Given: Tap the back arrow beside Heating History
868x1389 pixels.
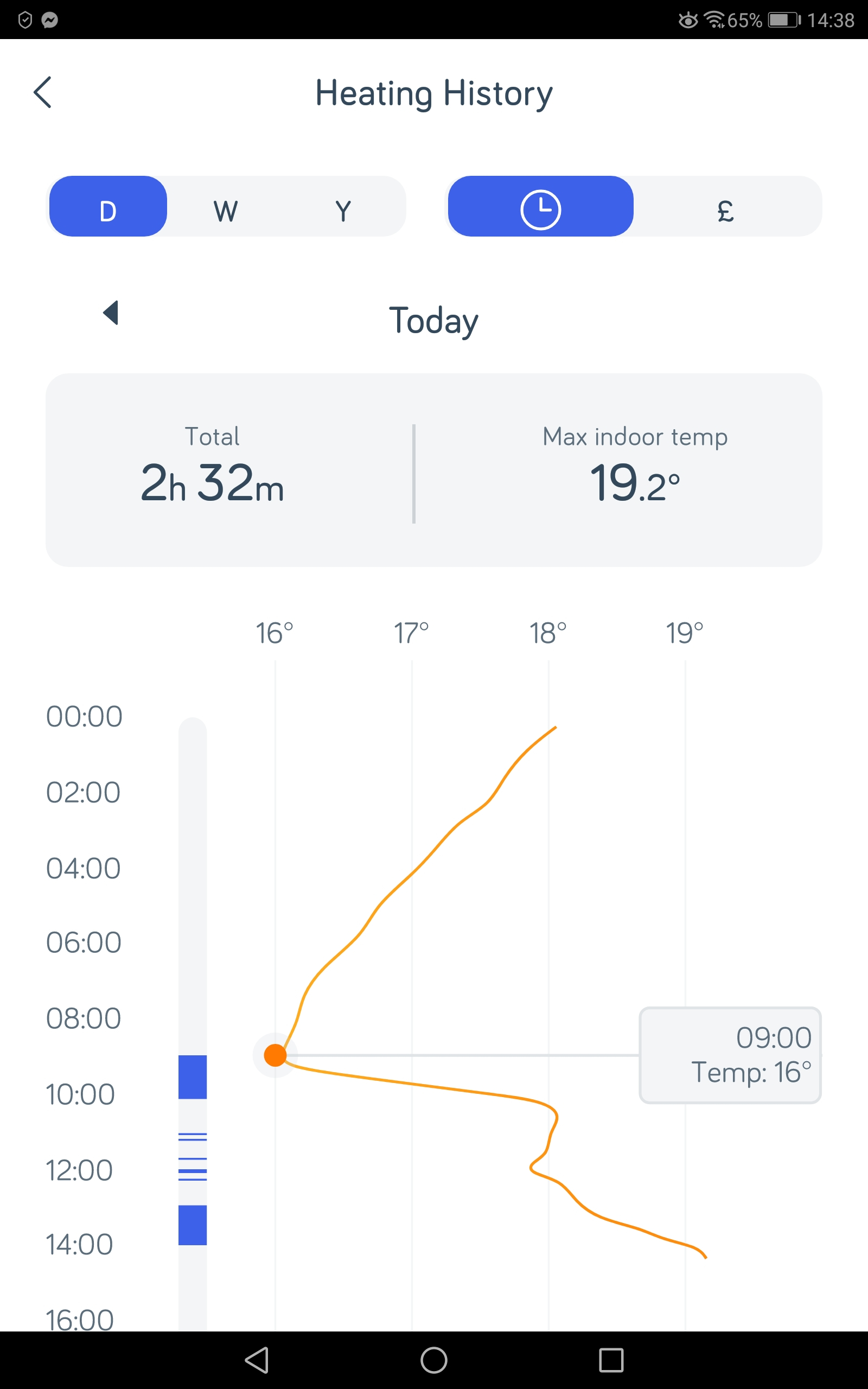Looking at the screenshot, I should (43, 92).
